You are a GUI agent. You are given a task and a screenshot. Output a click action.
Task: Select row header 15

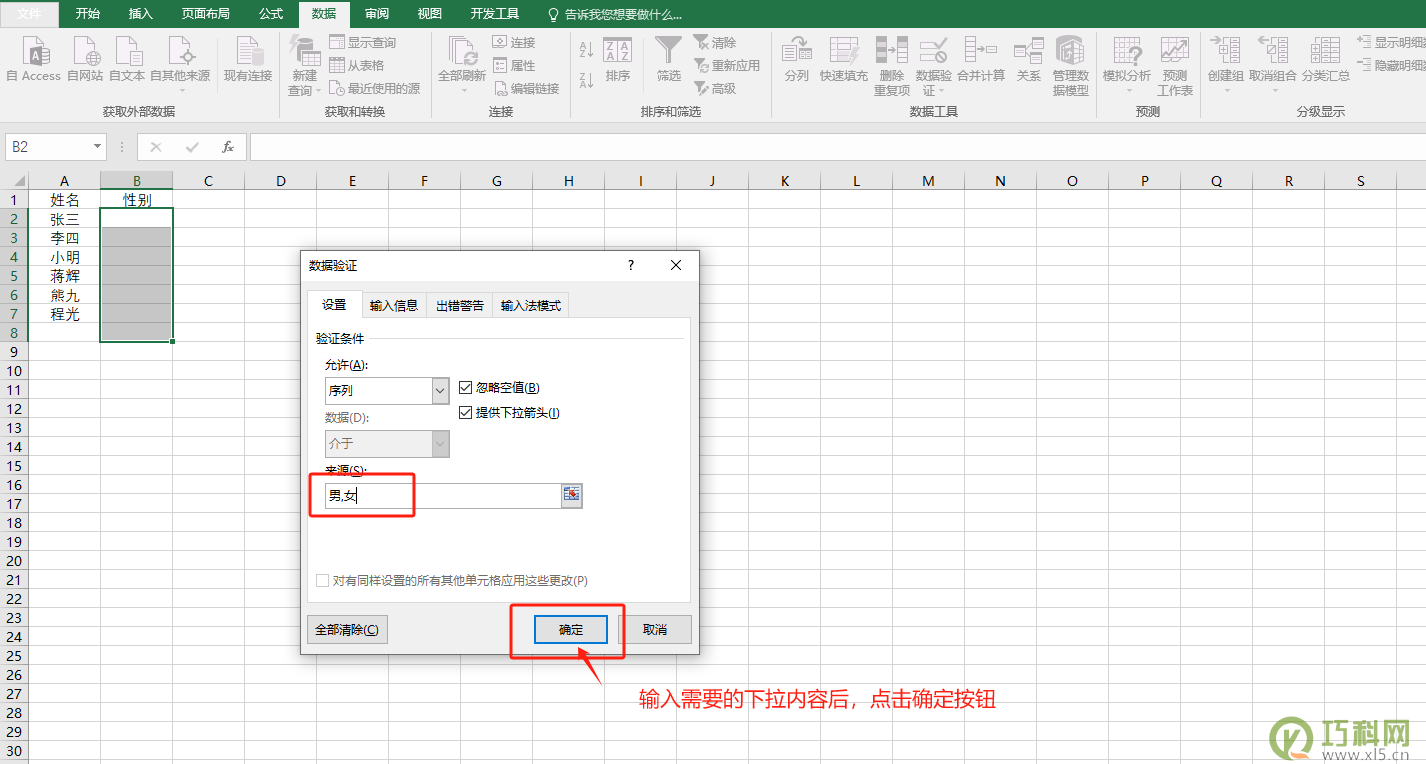click(x=14, y=466)
